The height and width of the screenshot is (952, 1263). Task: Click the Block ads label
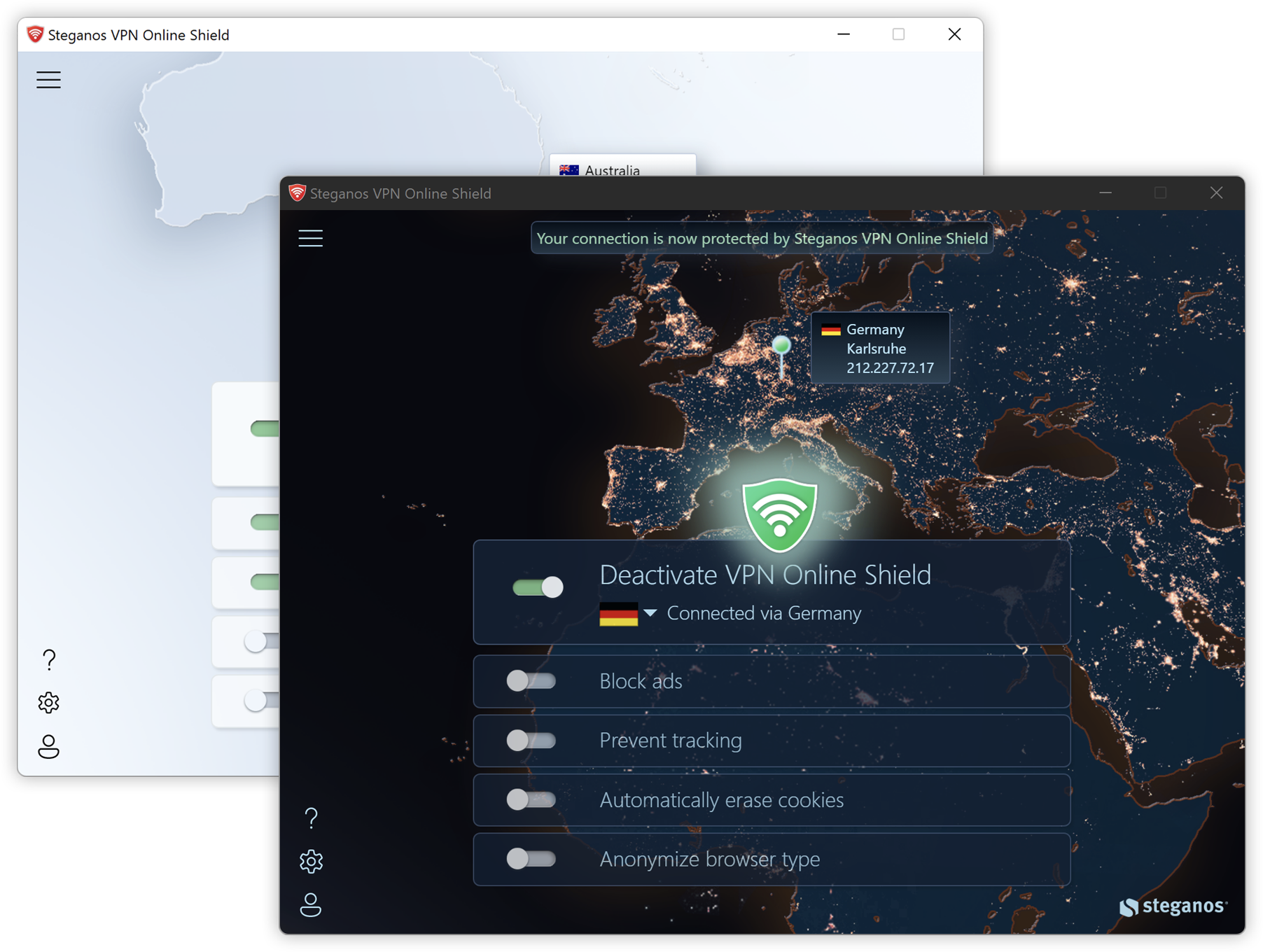tap(641, 681)
